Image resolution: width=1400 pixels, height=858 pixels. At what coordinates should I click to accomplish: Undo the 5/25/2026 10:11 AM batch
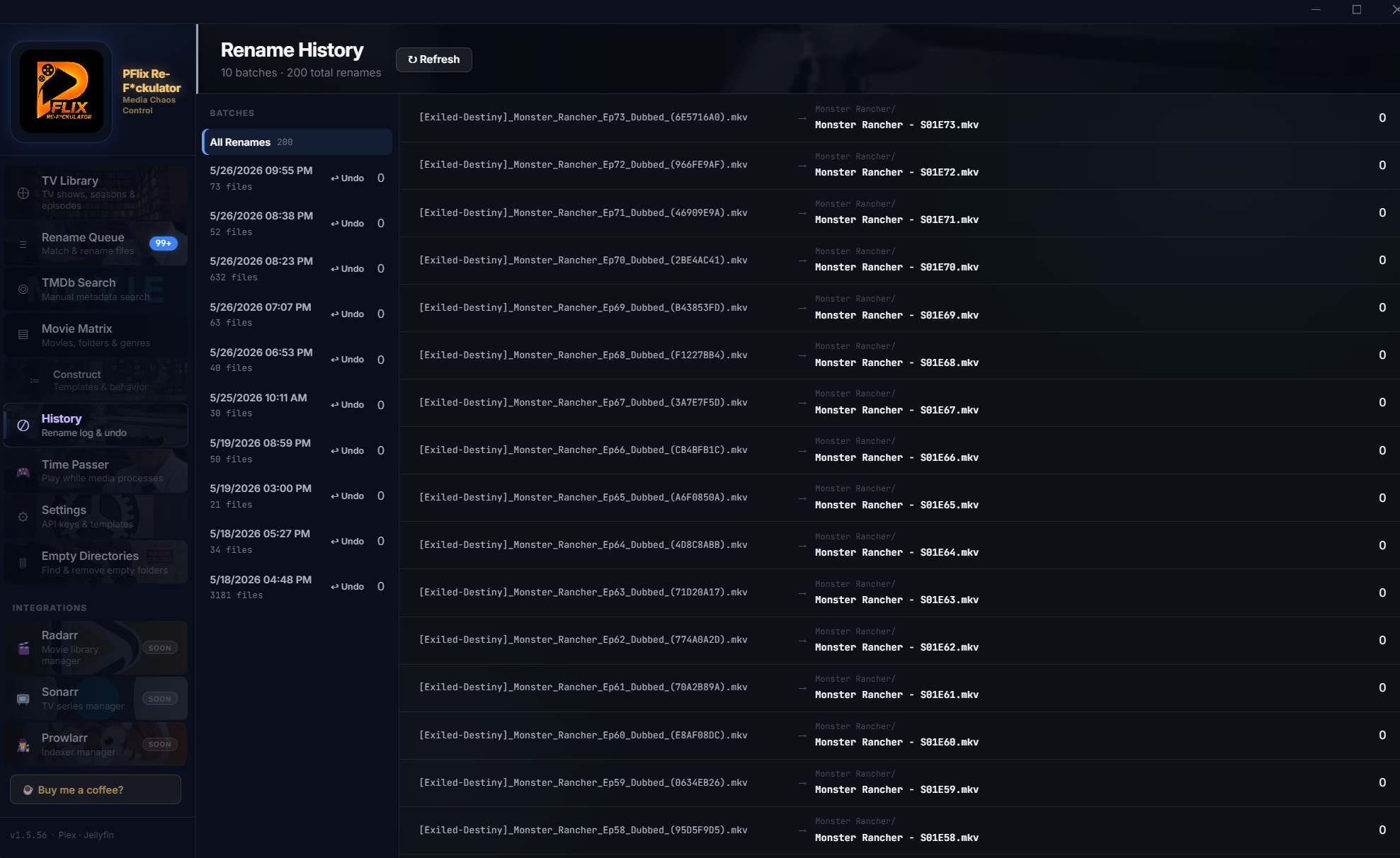coord(348,405)
